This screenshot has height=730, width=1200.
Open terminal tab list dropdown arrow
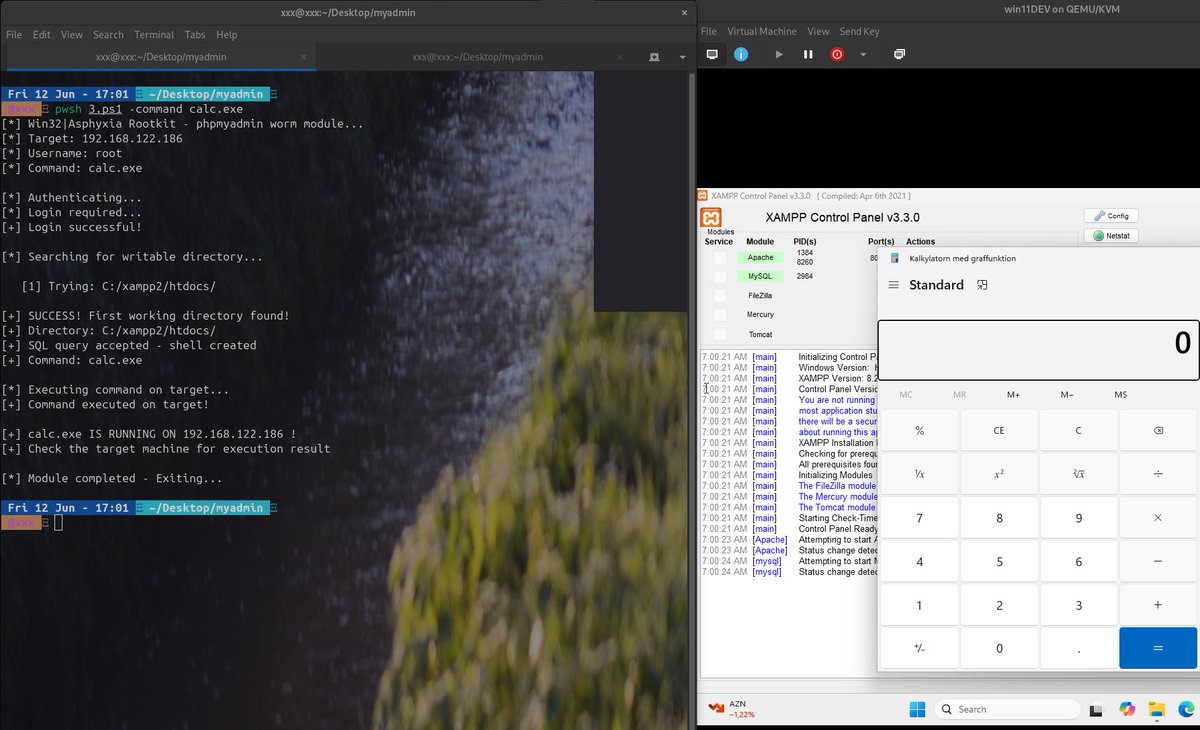pyautogui.click(x=680, y=57)
